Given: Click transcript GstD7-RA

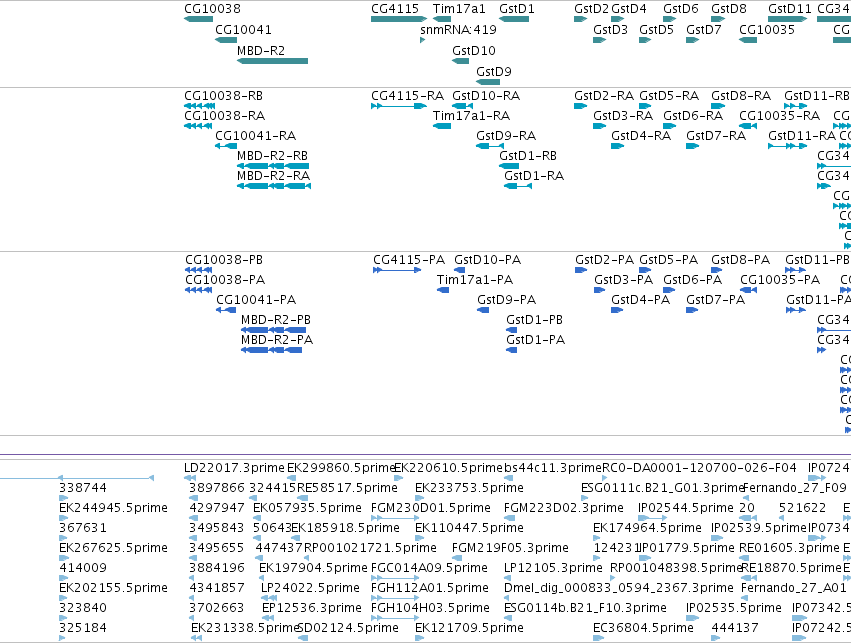Looking at the screenshot, I should pyautogui.click(x=715, y=136).
